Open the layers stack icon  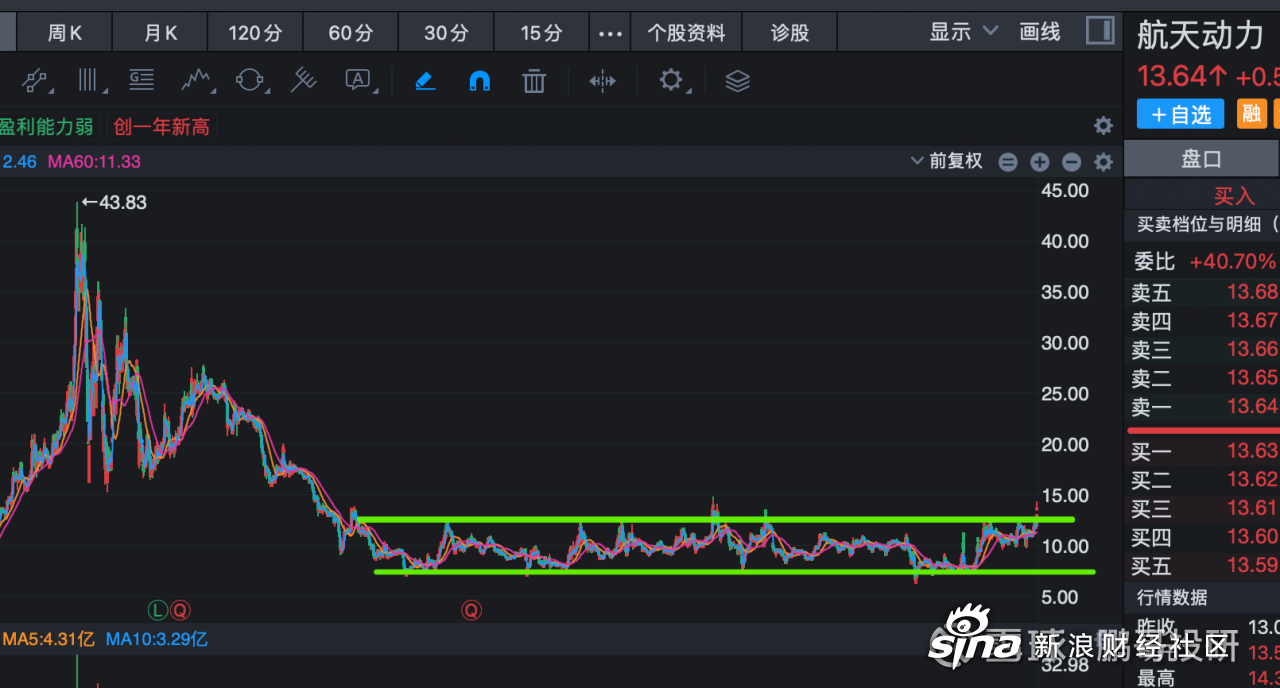pyautogui.click(x=737, y=81)
